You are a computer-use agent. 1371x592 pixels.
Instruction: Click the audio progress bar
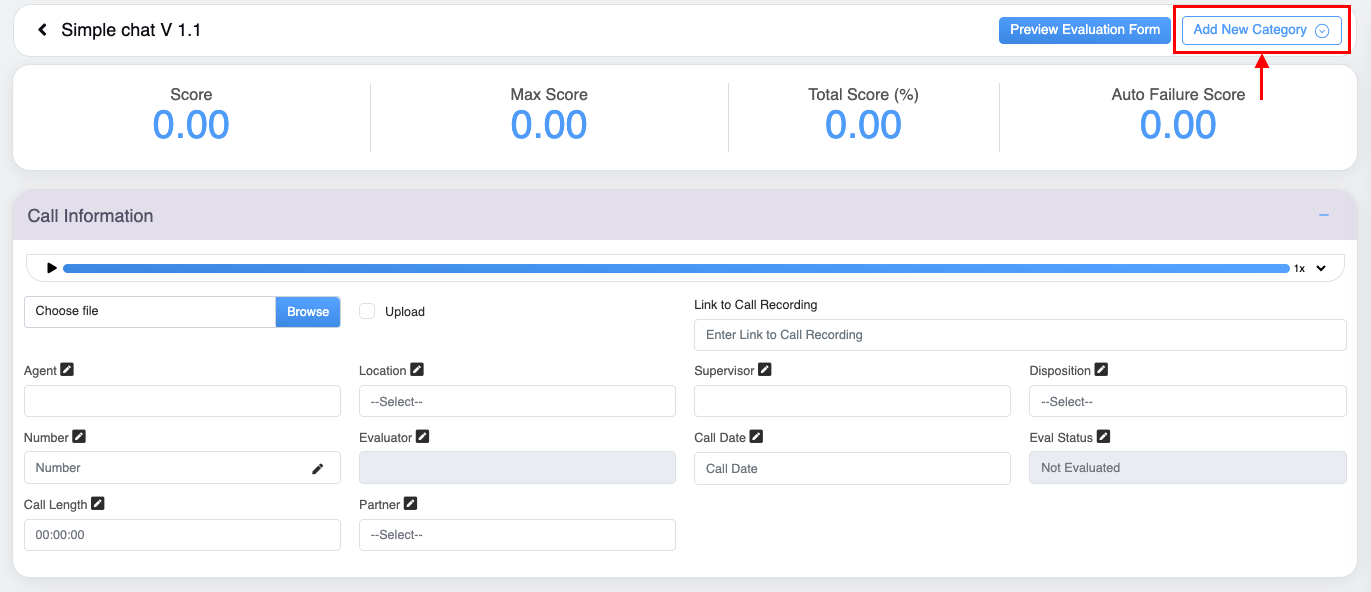coord(675,268)
